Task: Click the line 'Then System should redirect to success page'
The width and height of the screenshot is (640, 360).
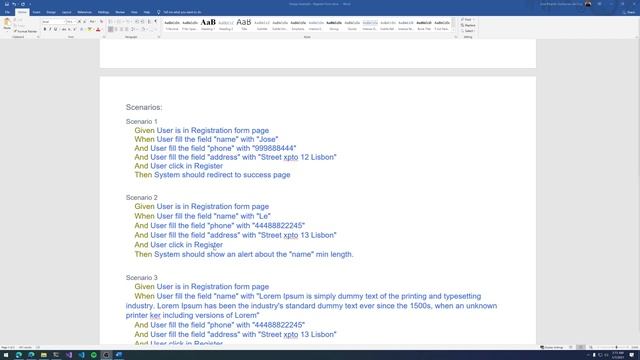Action: click(212, 175)
